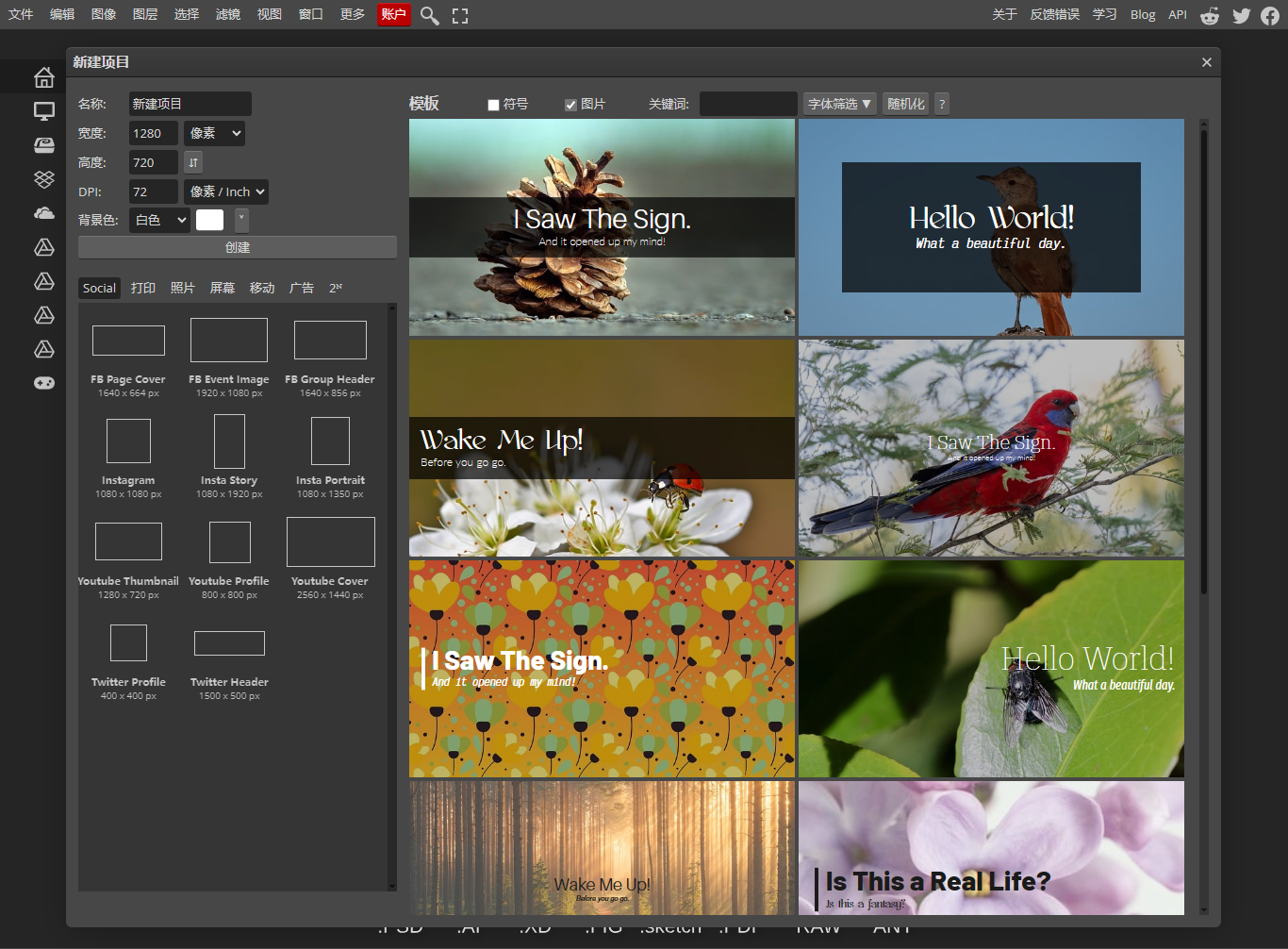This screenshot has width=1288, height=949.
Task: Open the PeaDrive storage icon
Action: (44, 145)
